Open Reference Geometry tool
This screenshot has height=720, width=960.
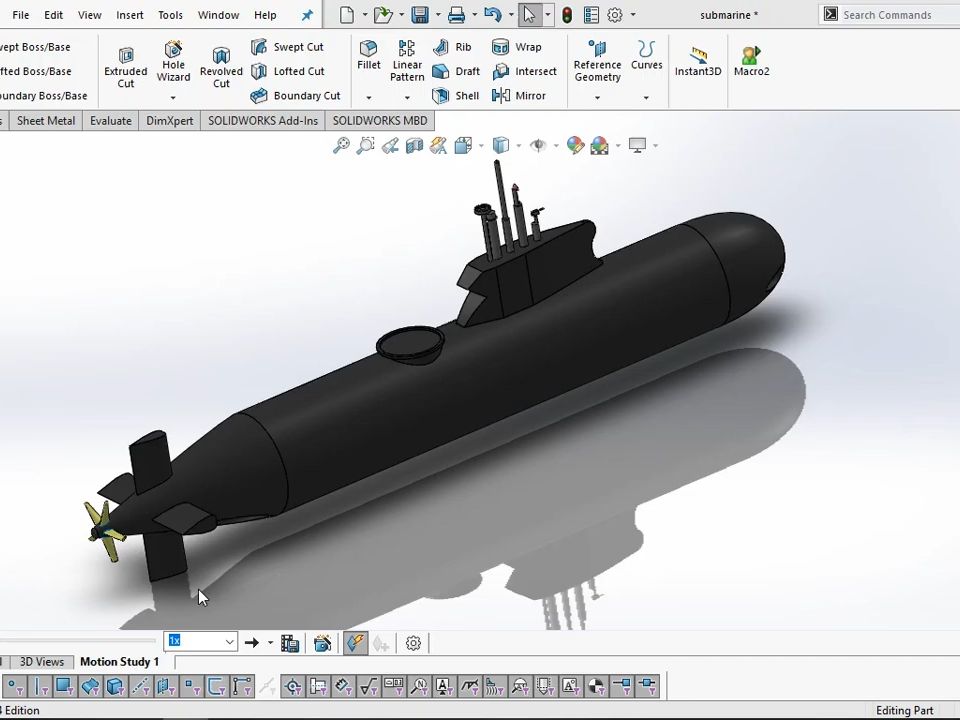pos(597,61)
